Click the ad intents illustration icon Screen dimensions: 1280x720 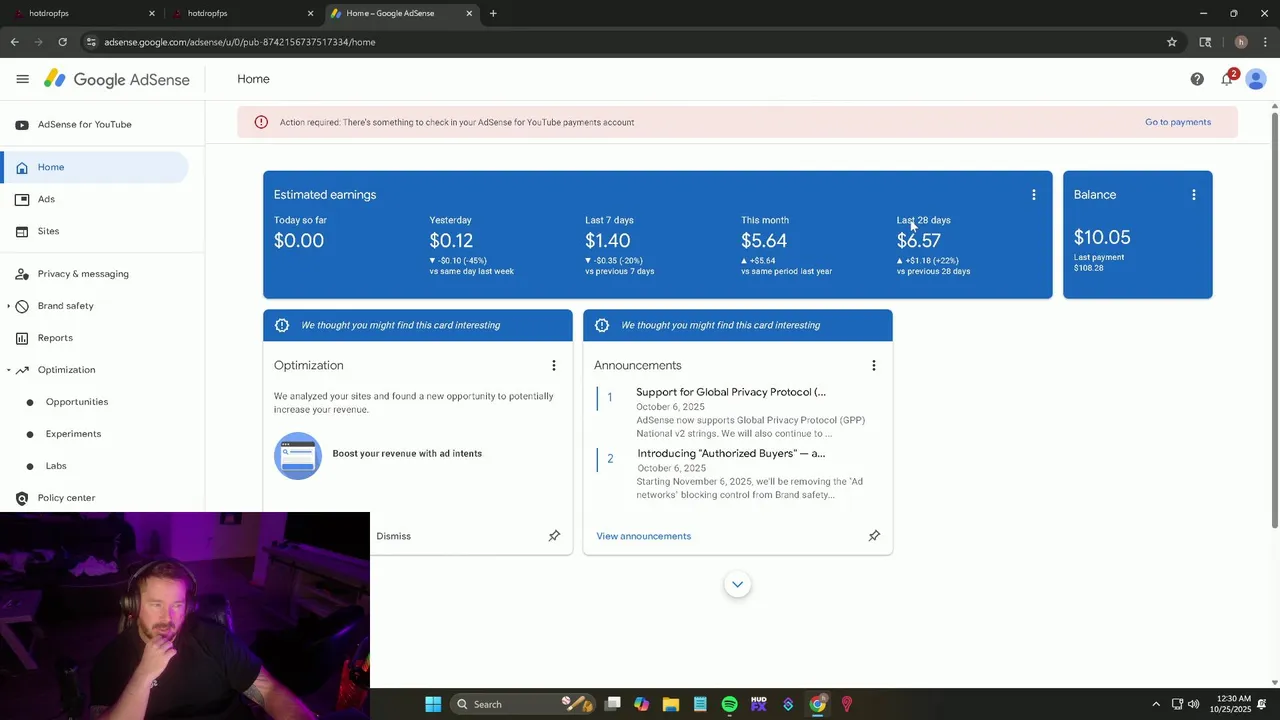coord(297,456)
